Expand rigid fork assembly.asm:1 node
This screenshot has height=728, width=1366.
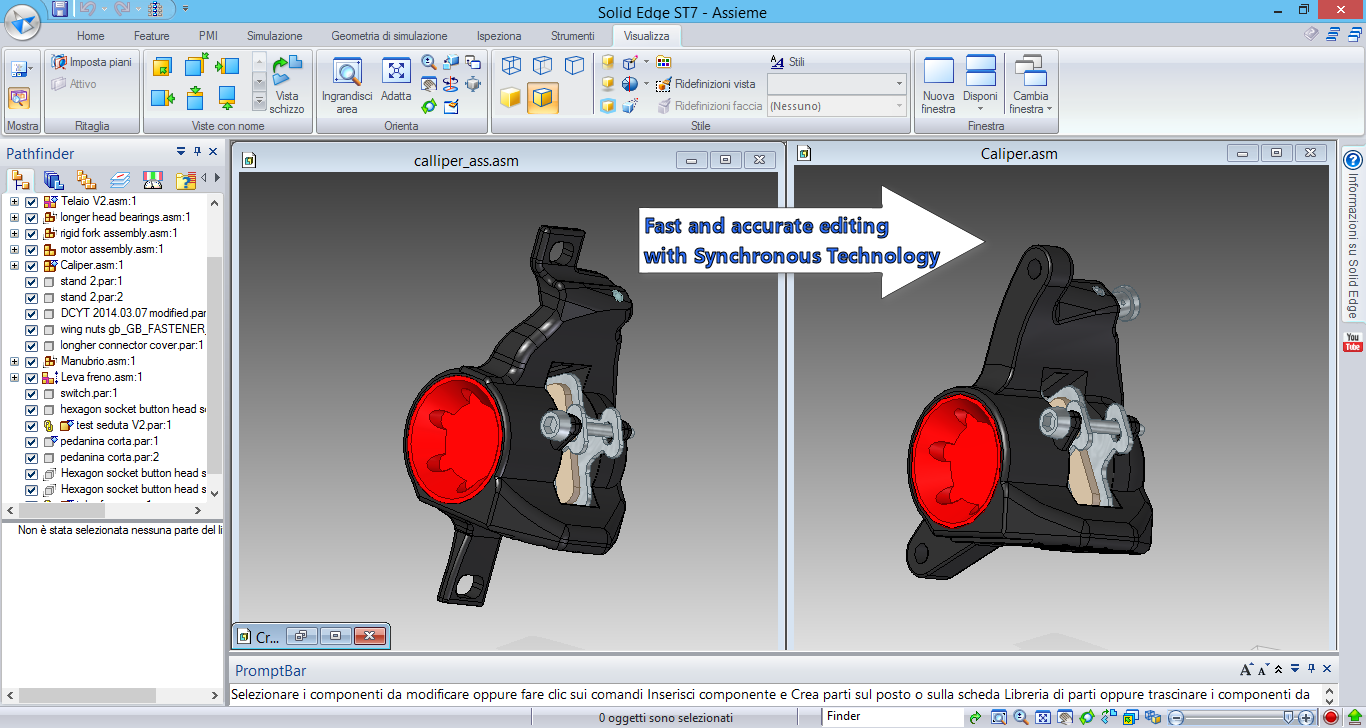click(x=14, y=233)
